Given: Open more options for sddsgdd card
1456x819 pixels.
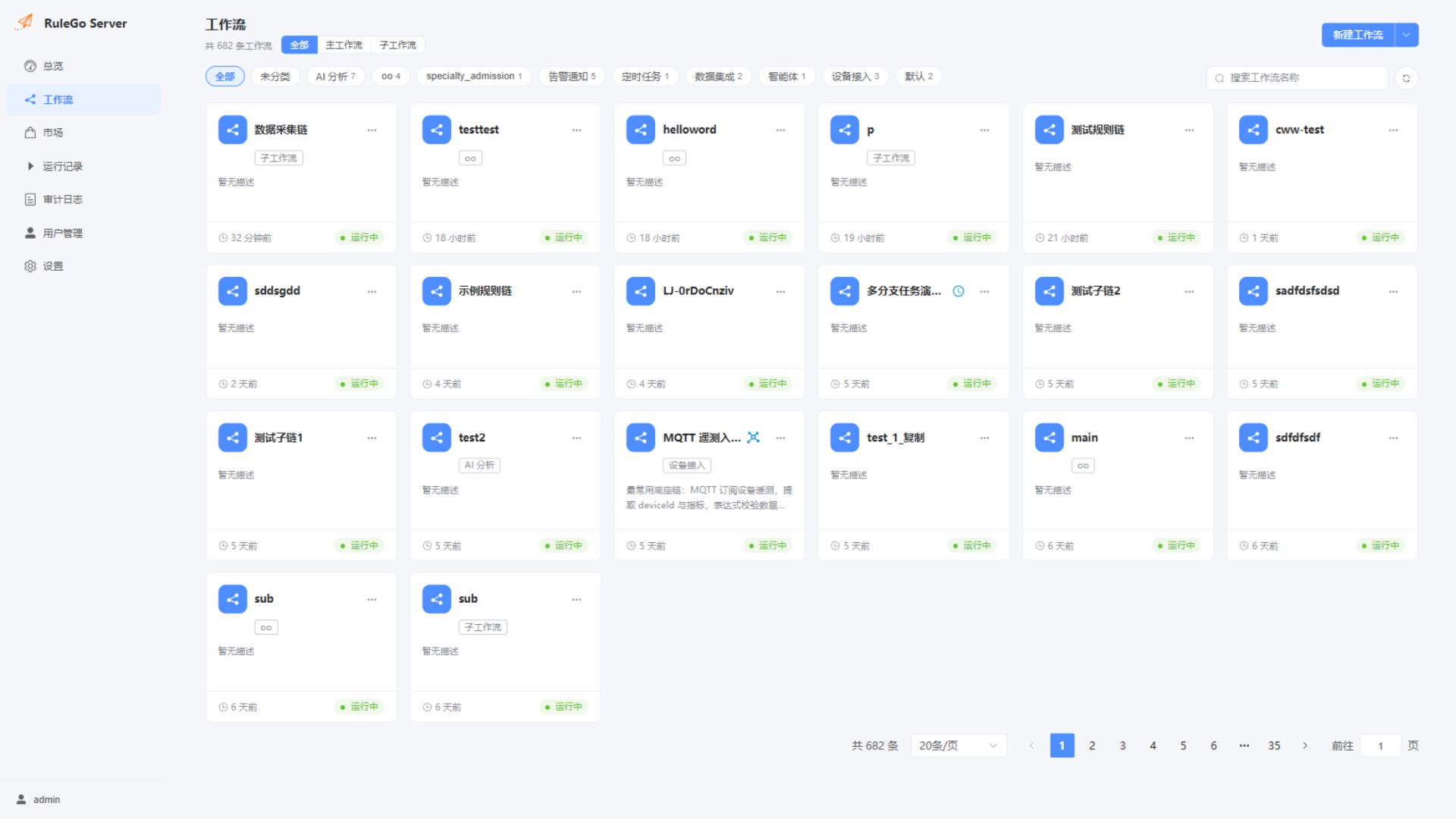Looking at the screenshot, I should point(372,292).
